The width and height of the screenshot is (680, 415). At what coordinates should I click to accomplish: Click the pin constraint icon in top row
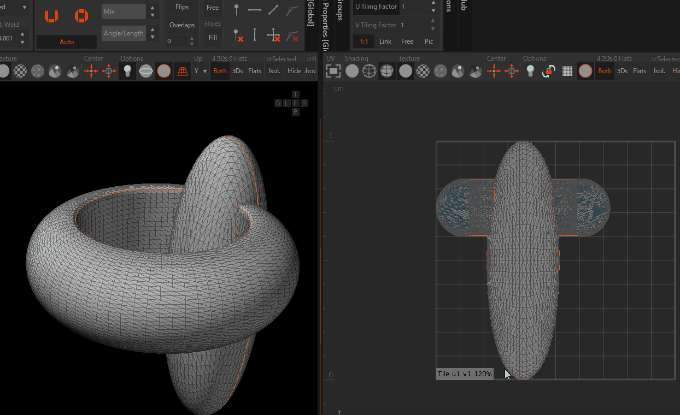(x=236, y=10)
